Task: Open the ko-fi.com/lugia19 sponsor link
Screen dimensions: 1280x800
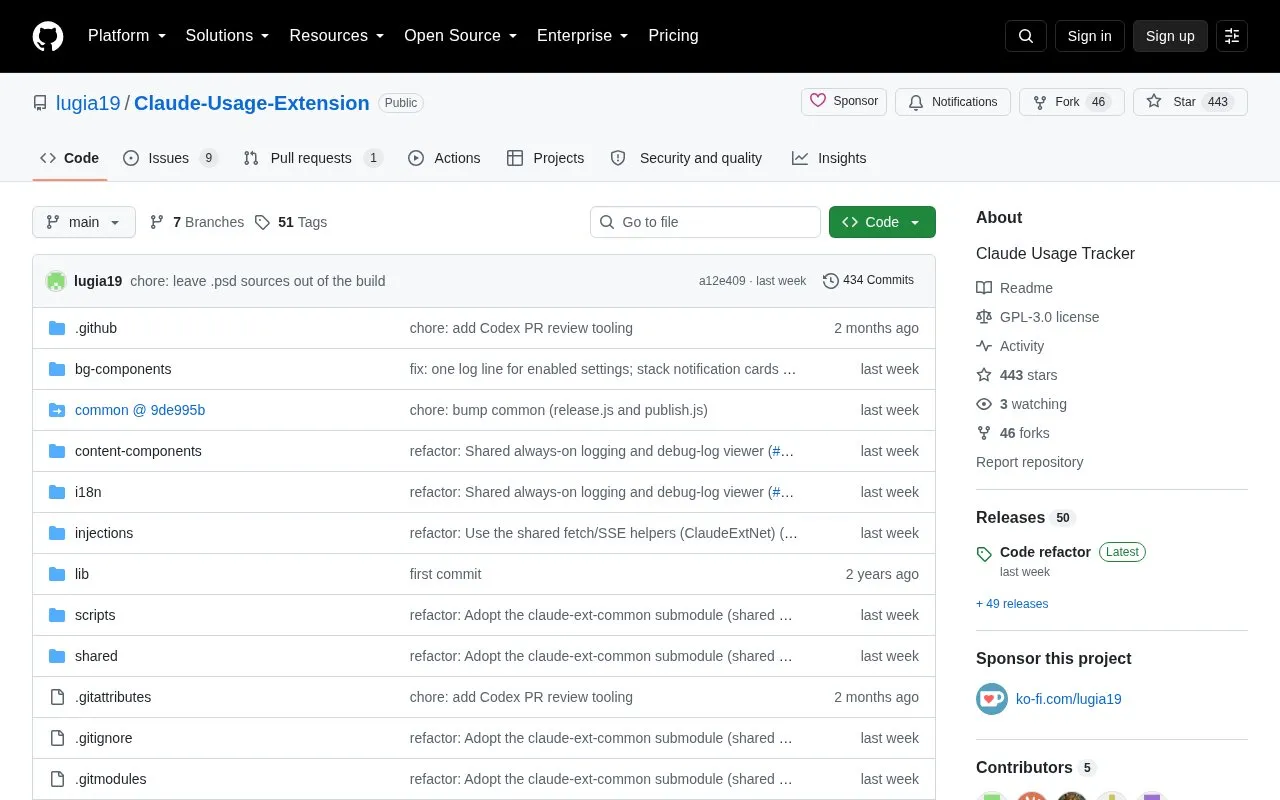Action: (x=1068, y=699)
